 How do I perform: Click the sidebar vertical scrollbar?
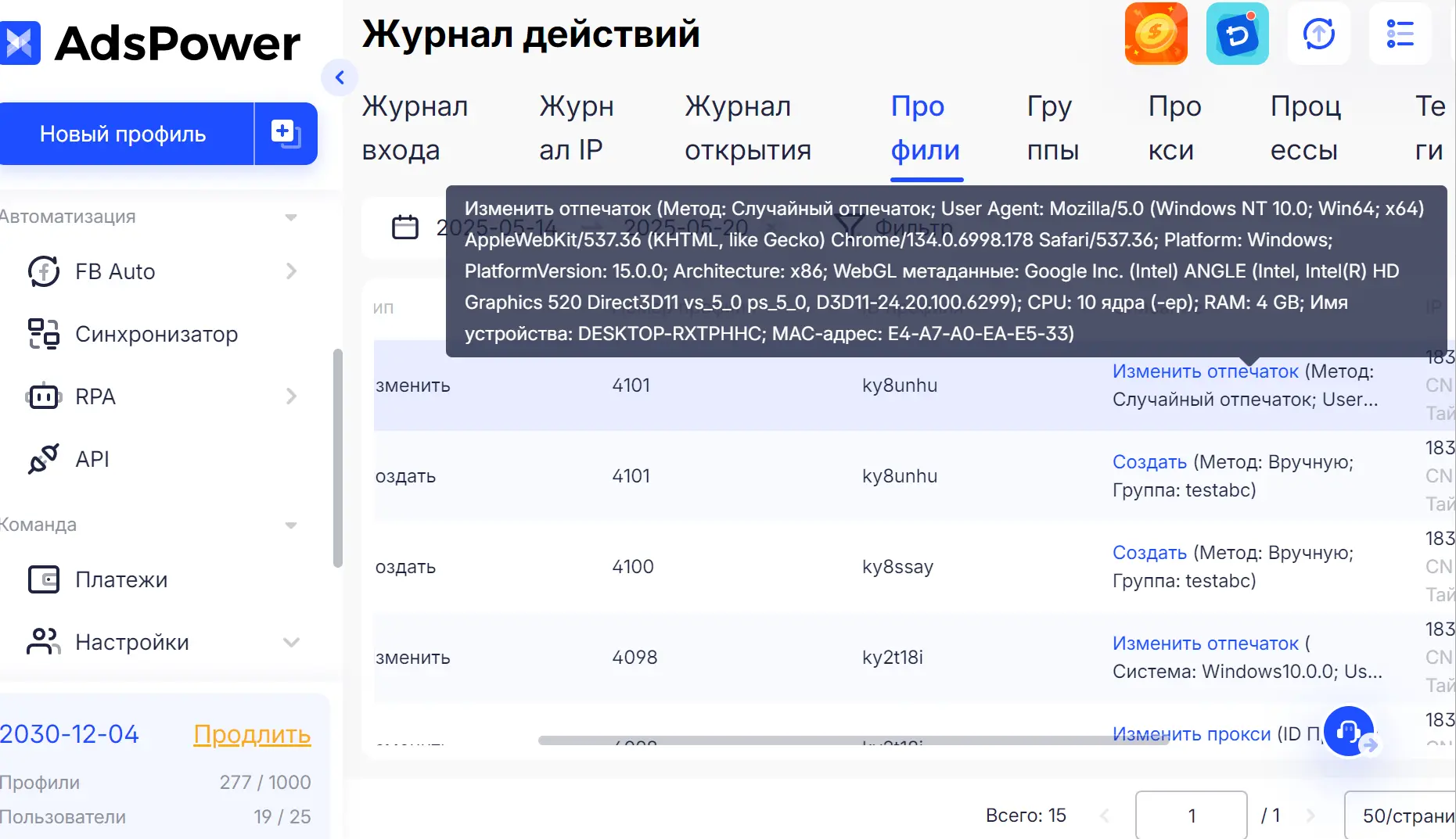[338, 457]
